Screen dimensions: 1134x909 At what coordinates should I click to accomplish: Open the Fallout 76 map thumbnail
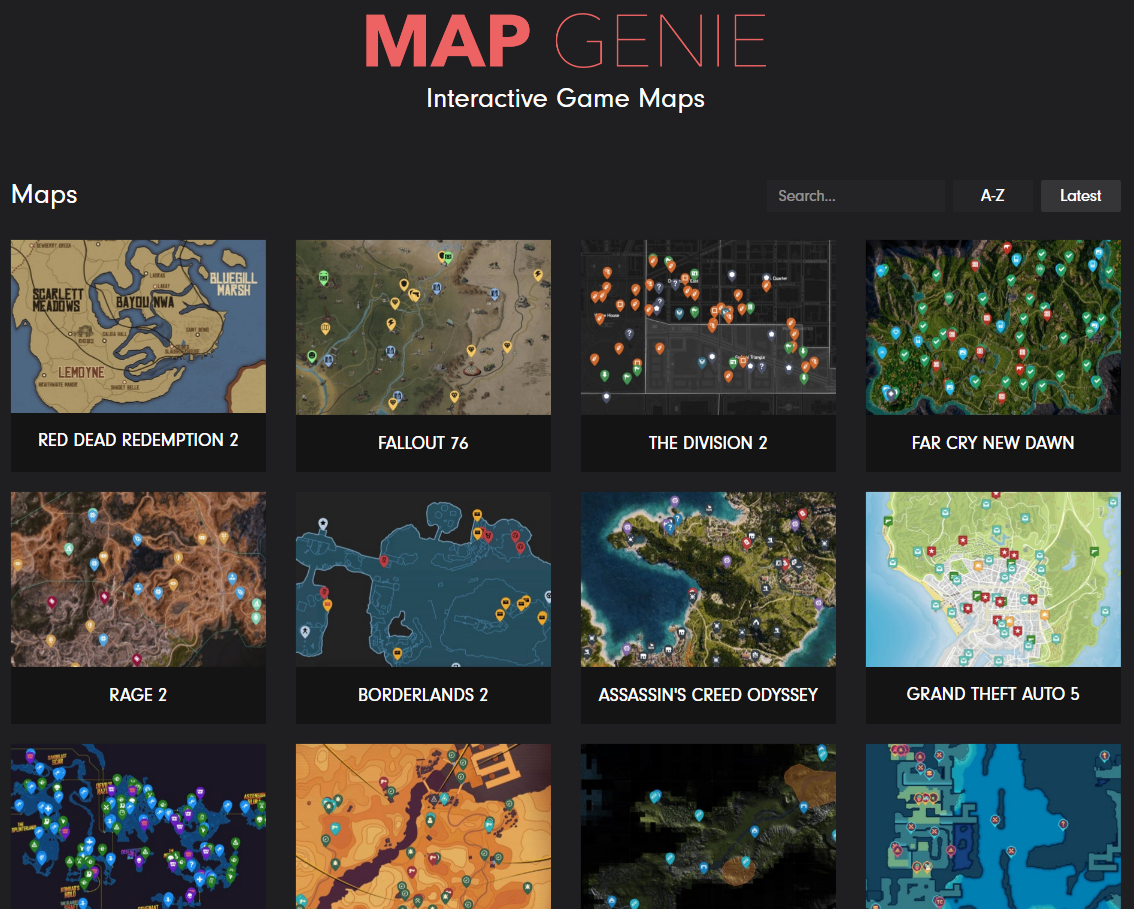(423, 327)
